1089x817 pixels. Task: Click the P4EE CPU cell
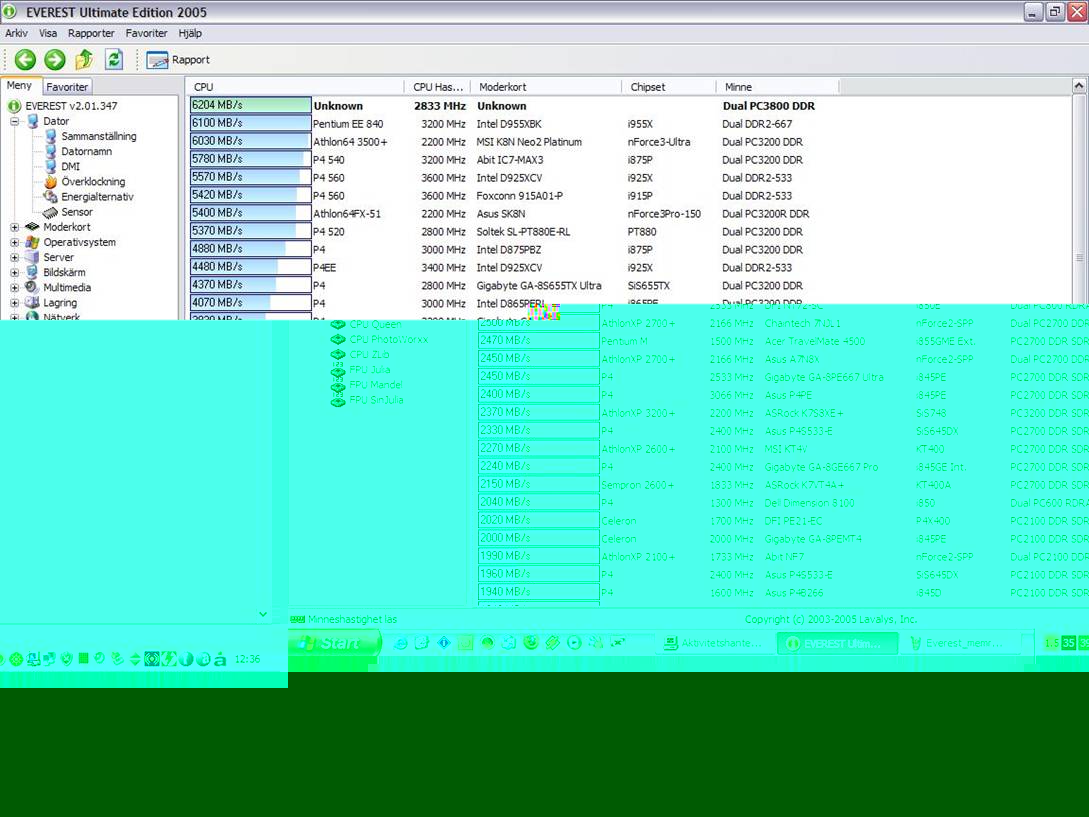[x=324, y=267]
